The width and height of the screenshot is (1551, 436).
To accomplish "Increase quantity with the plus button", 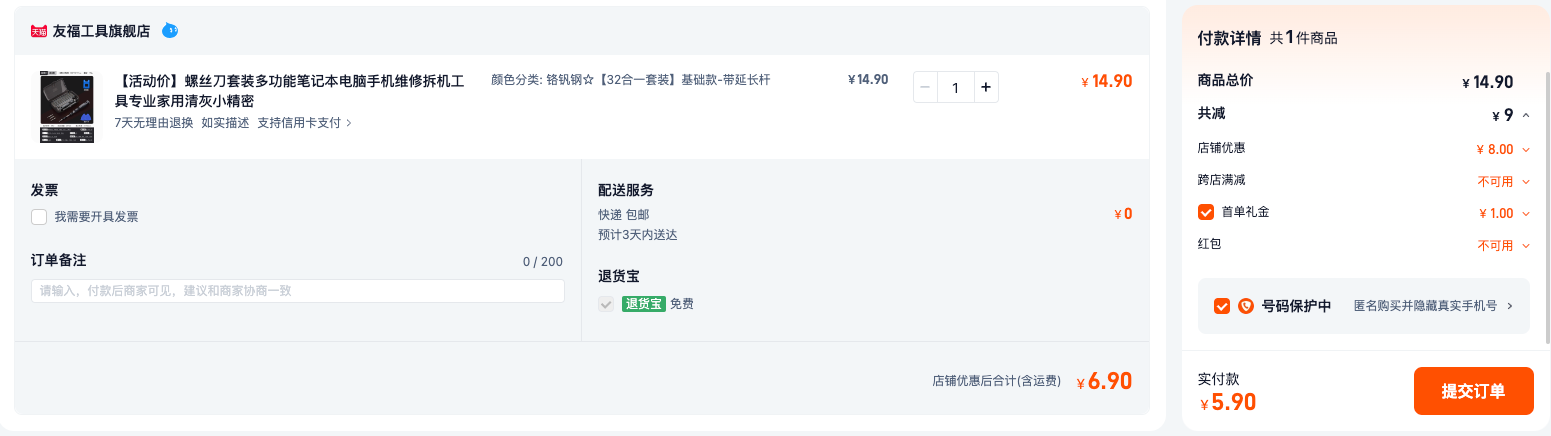I will point(985,88).
